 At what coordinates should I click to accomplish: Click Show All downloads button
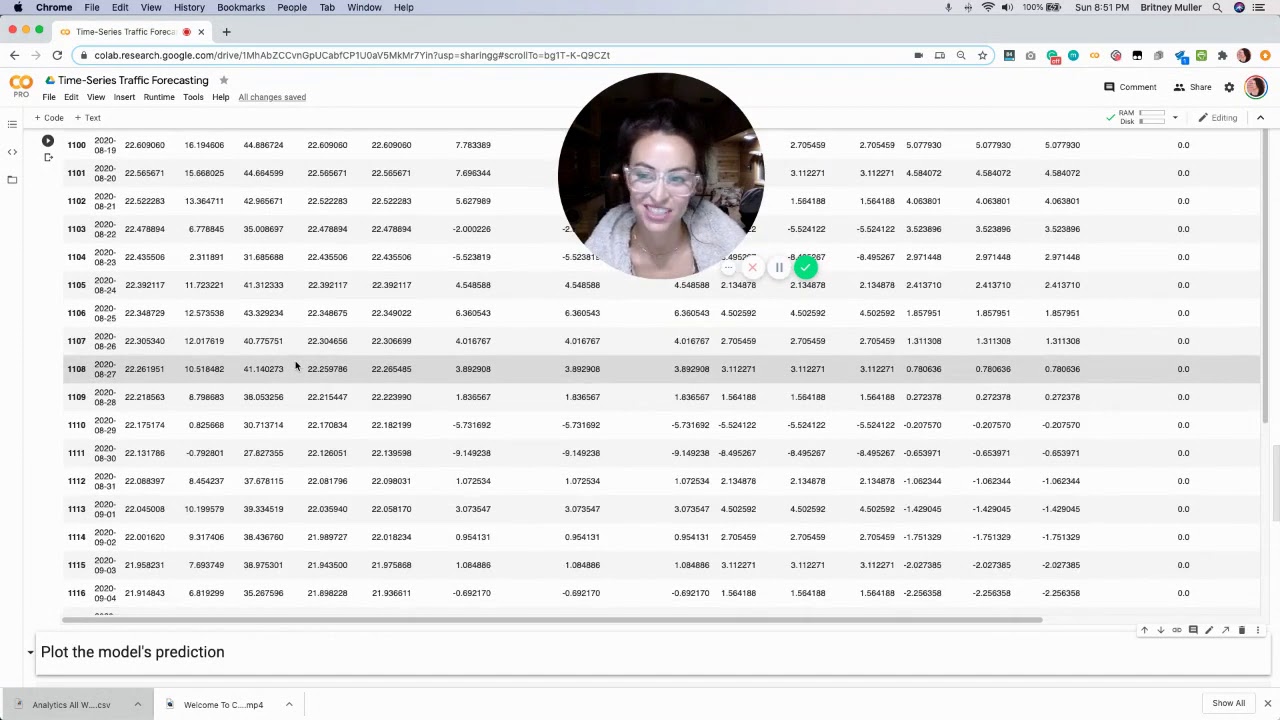click(x=1228, y=703)
